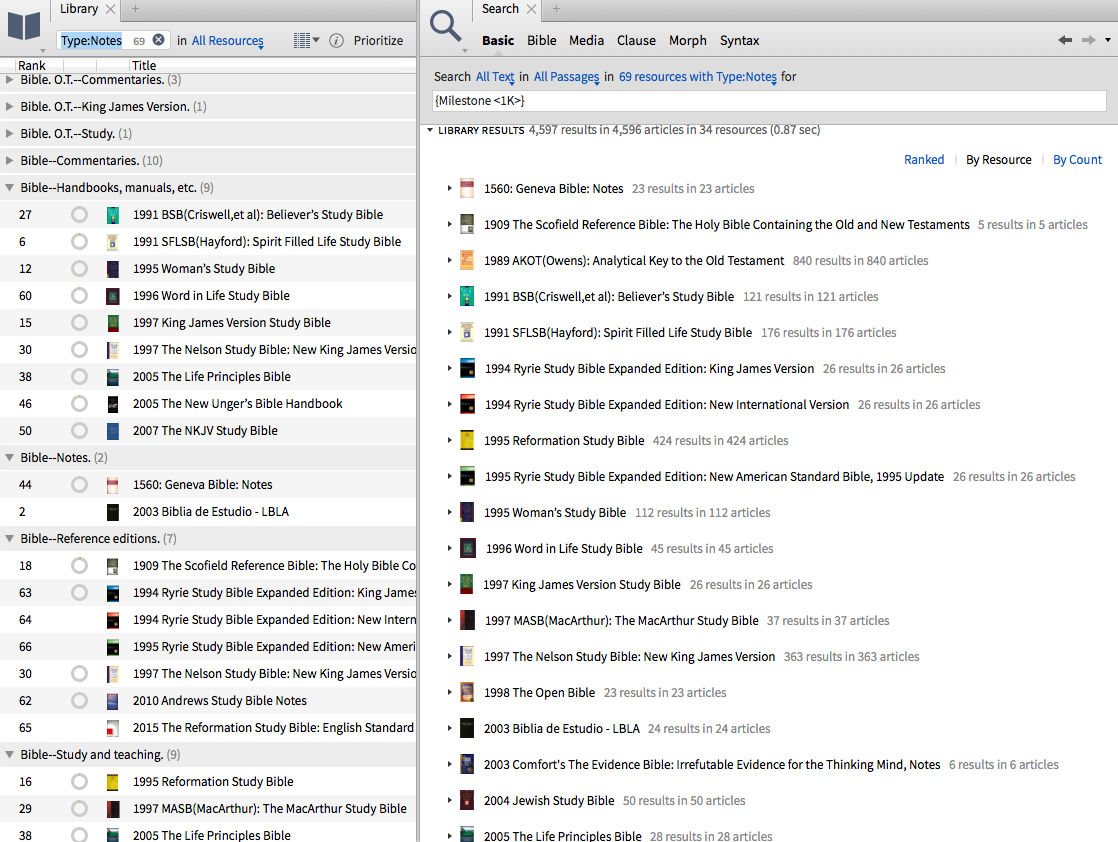Click 1991 Believer's Study Bible cover in library
This screenshot has height=842, width=1118.
point(113,215)
